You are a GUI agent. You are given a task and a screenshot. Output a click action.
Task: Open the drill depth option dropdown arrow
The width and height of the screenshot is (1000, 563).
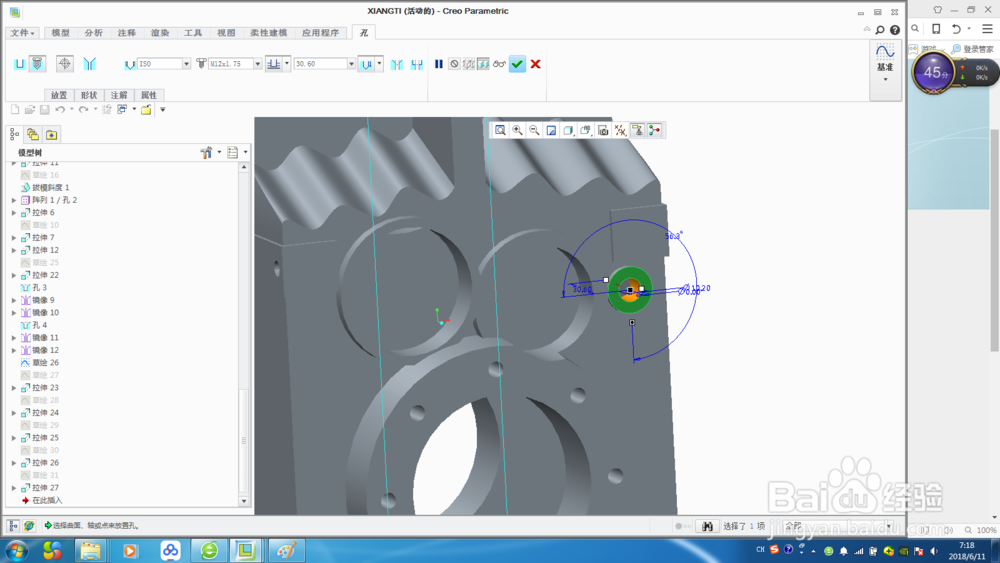[x=287, y=63]
